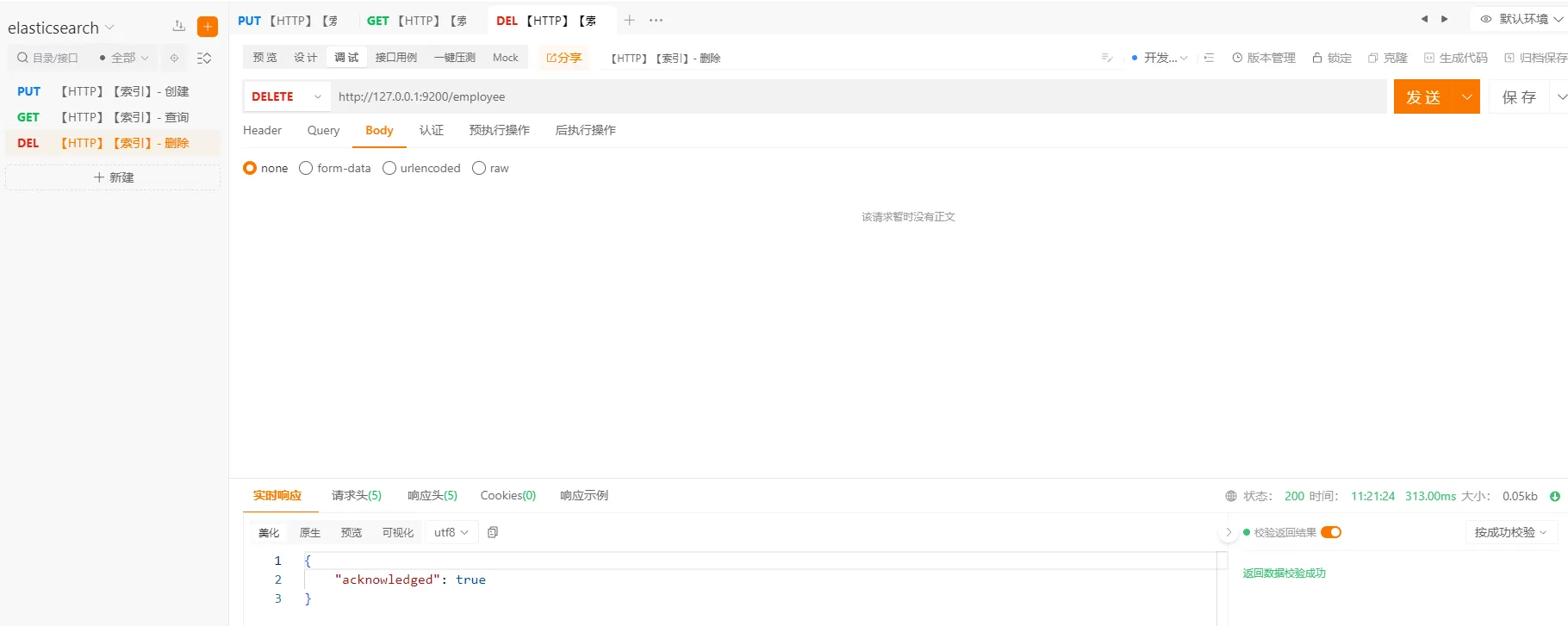Click the 保存 save button
1568x626 pixels.
point(1518,96)
